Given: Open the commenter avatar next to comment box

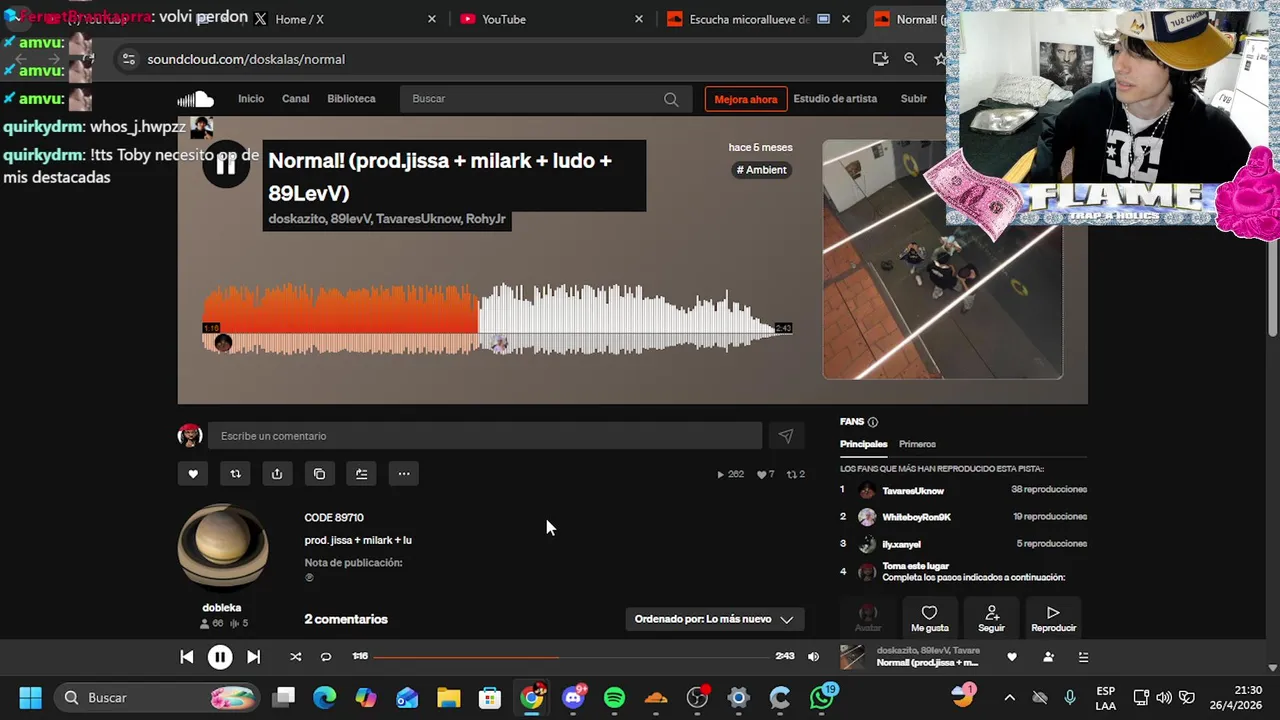Looking at the screenshot, I should click(x=190, y=436).
